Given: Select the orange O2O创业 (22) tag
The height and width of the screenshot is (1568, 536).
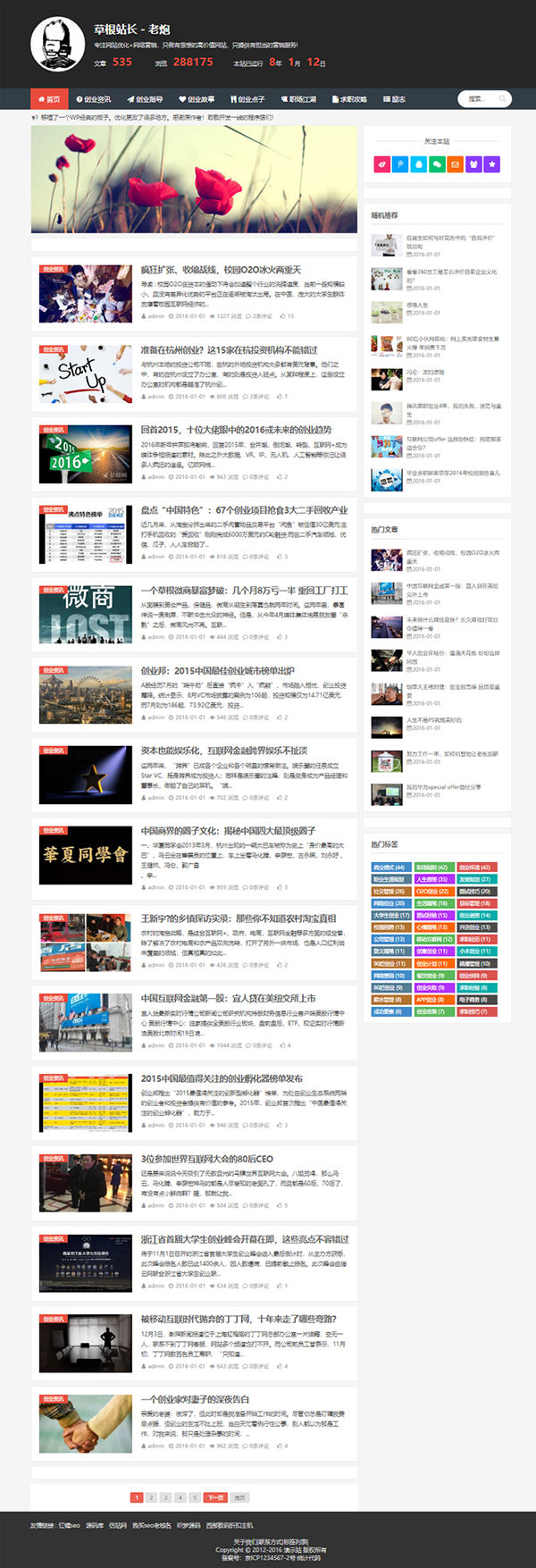Looking at the screenshot, I should [432, 891].
